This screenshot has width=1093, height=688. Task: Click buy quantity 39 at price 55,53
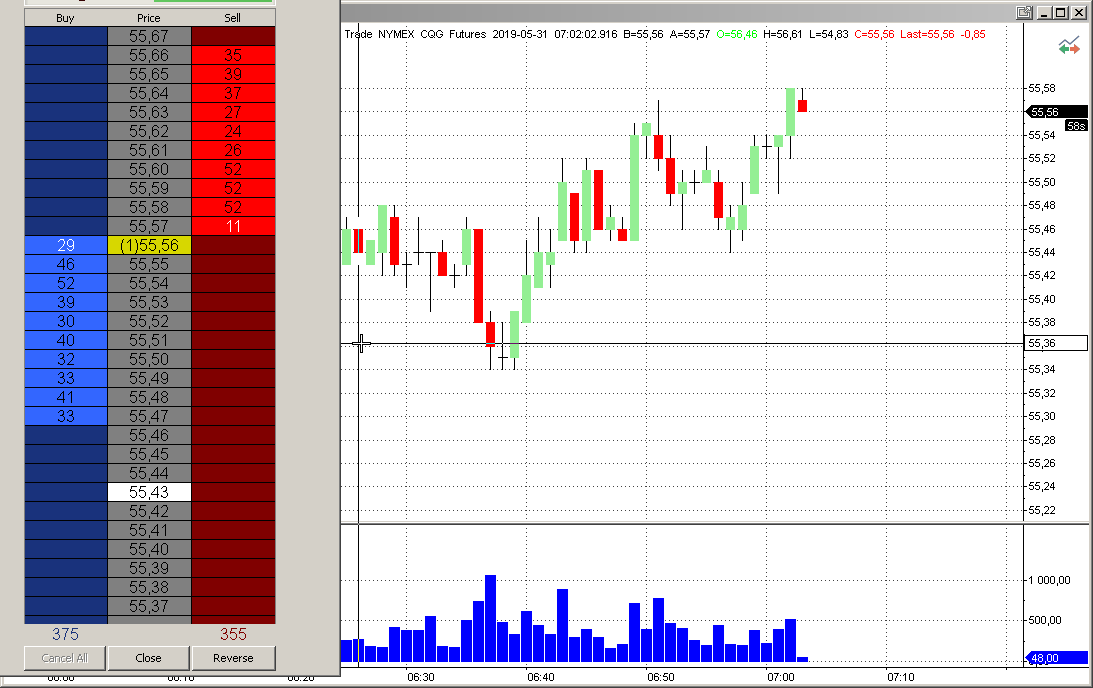[x=66, y=303]
